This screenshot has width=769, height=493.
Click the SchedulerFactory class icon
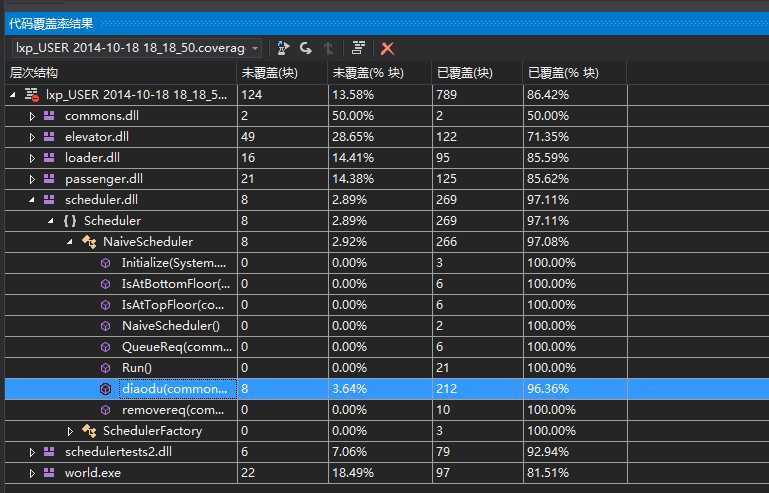[89, 431]
